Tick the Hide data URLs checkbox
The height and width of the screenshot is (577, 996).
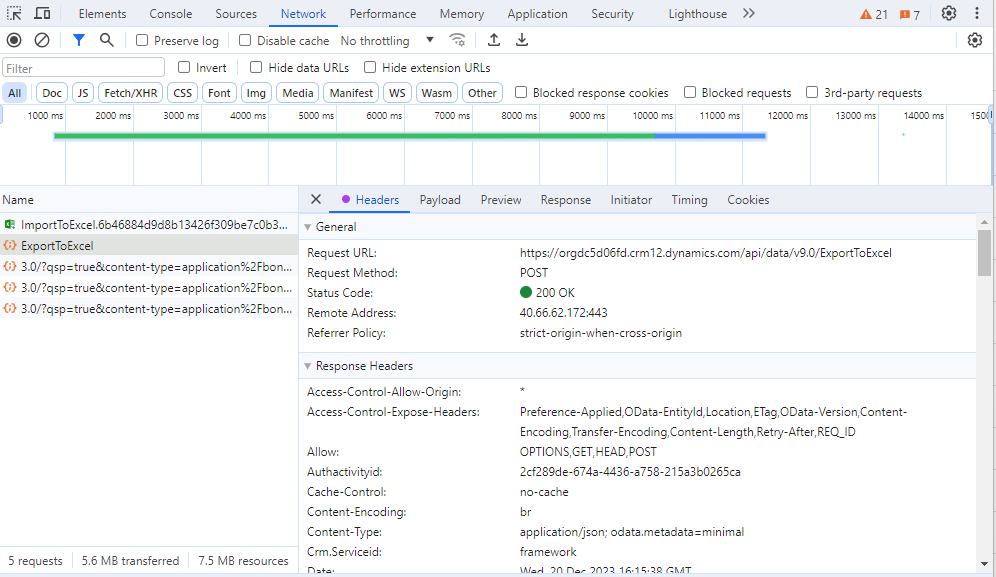(256, 67)
